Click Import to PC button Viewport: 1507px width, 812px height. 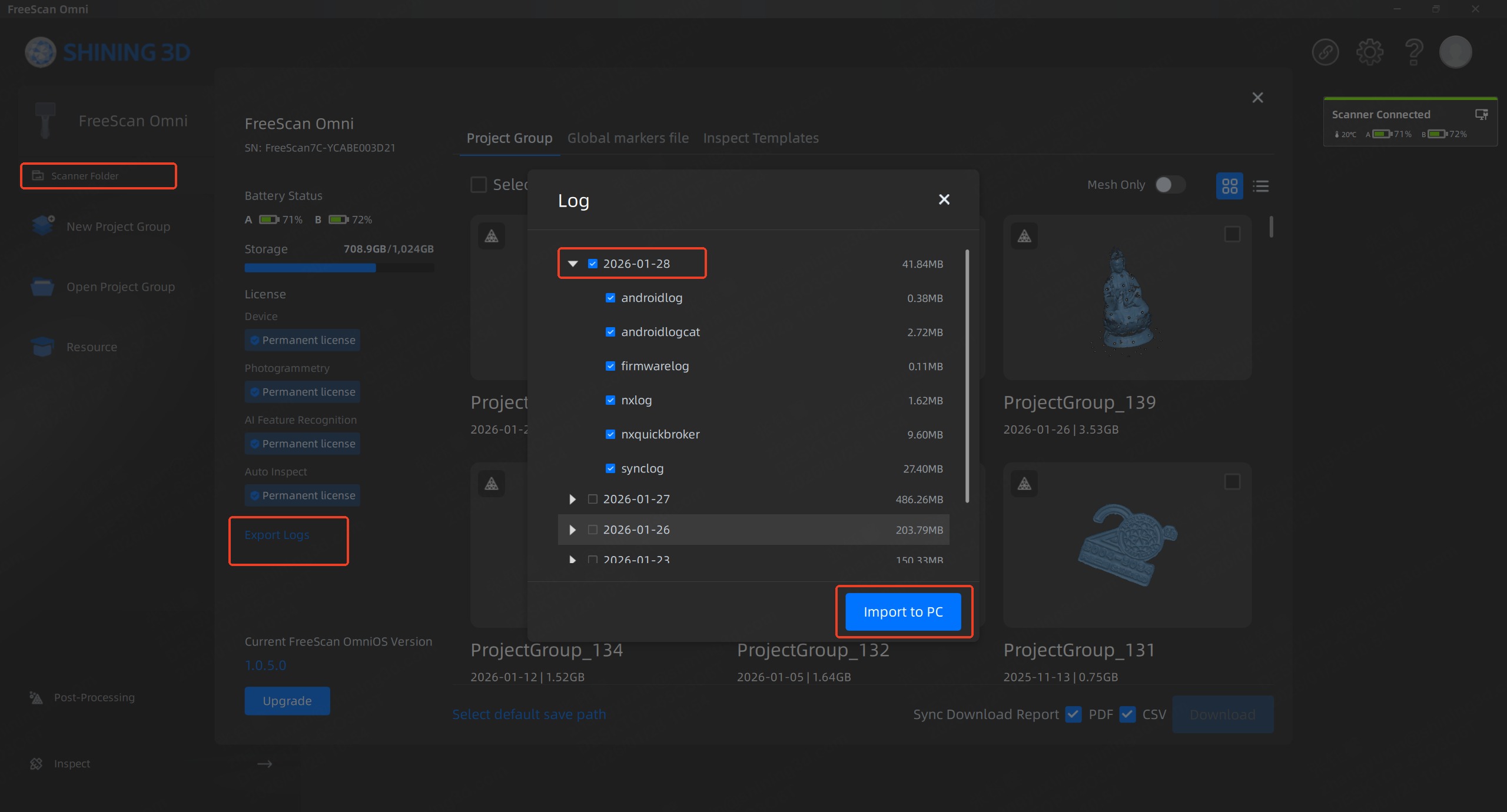tap(903, 612)
